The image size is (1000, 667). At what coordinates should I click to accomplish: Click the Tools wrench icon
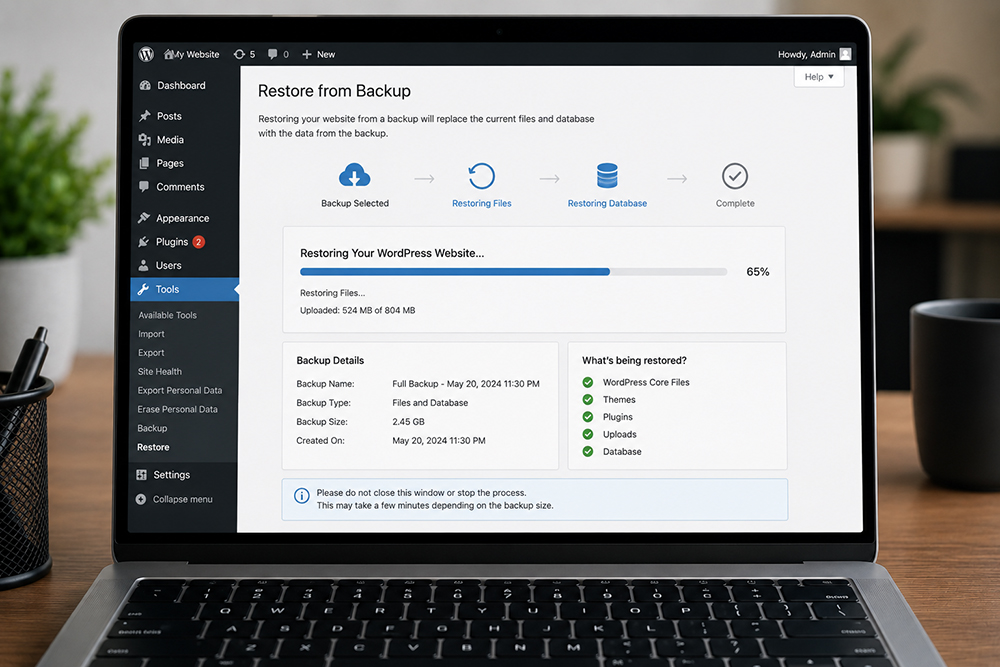(143, 289)
